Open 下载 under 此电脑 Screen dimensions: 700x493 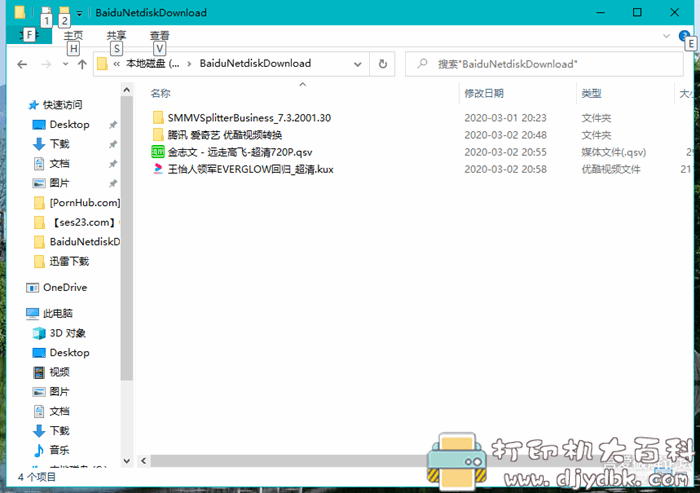click(59, 430)
